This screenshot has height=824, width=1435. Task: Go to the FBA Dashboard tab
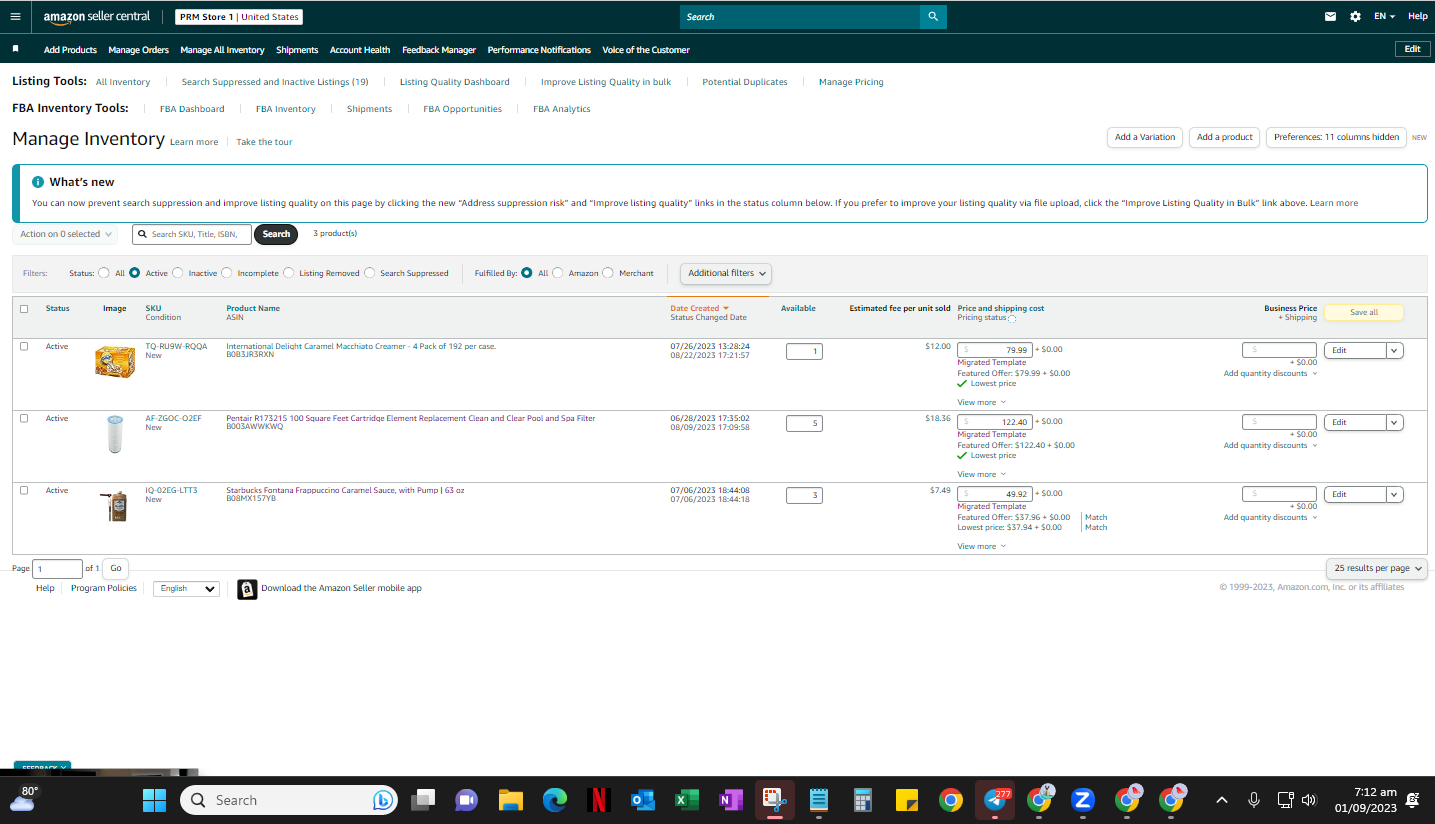tap(192, 109)
